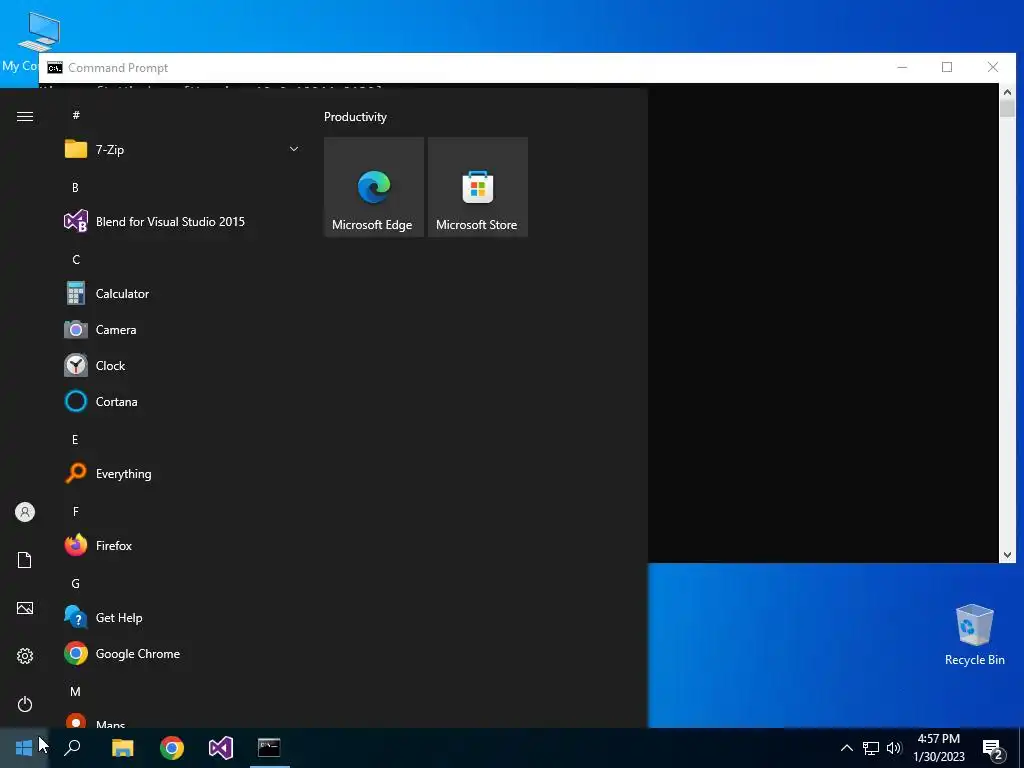
Task: Click the Power button in Start
Action: (x=25, y=704)
